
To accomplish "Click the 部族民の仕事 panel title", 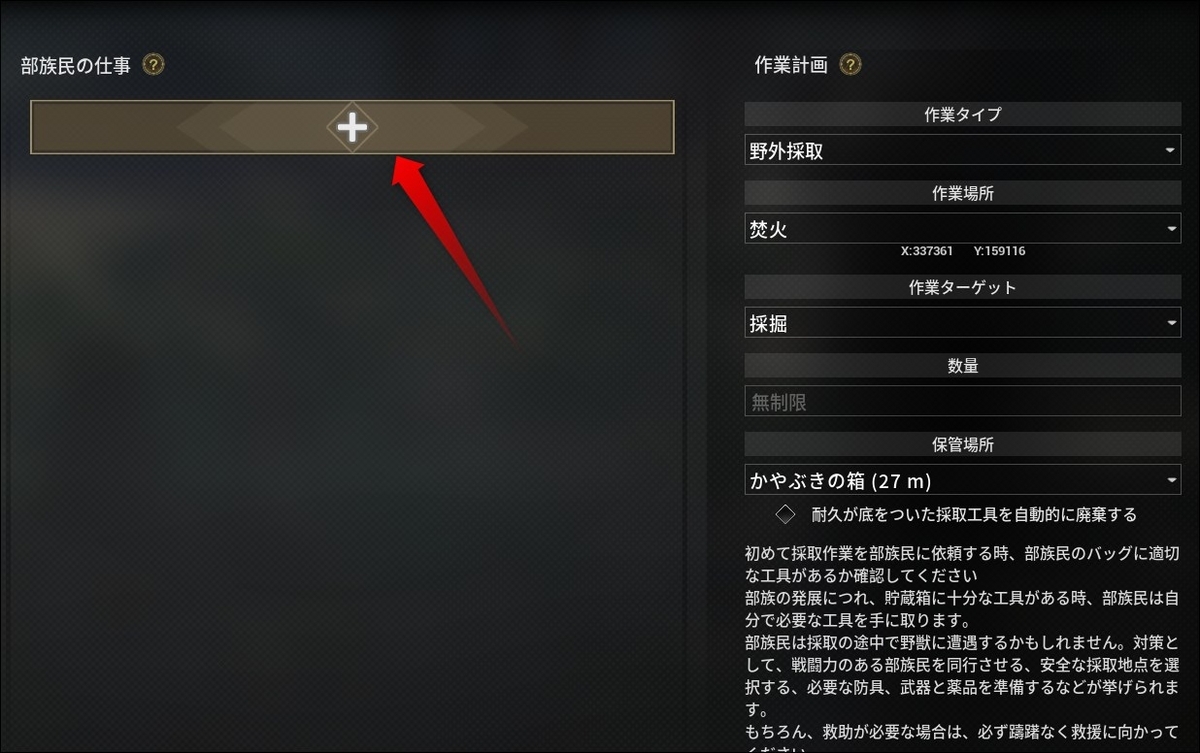I will click(x=76, y=66).
